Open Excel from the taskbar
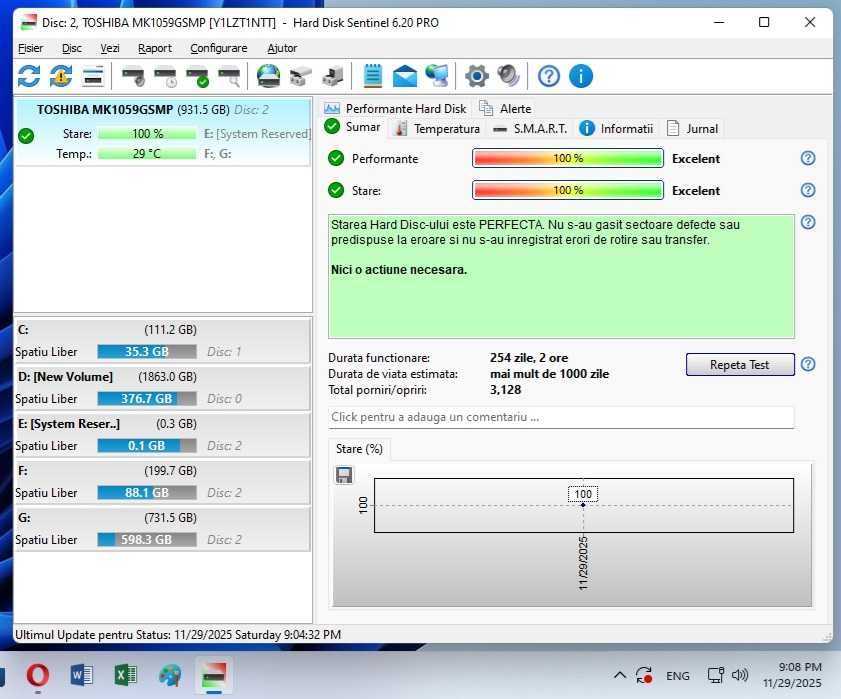This screenshot has width=841, height=699. 126,675
